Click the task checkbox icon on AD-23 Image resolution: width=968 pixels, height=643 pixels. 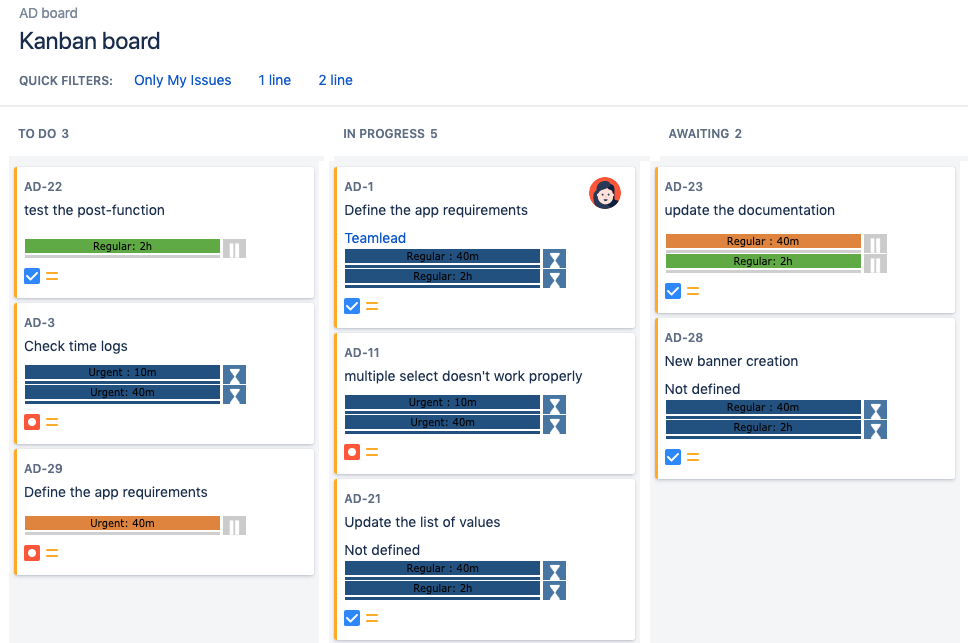point(673,291)
